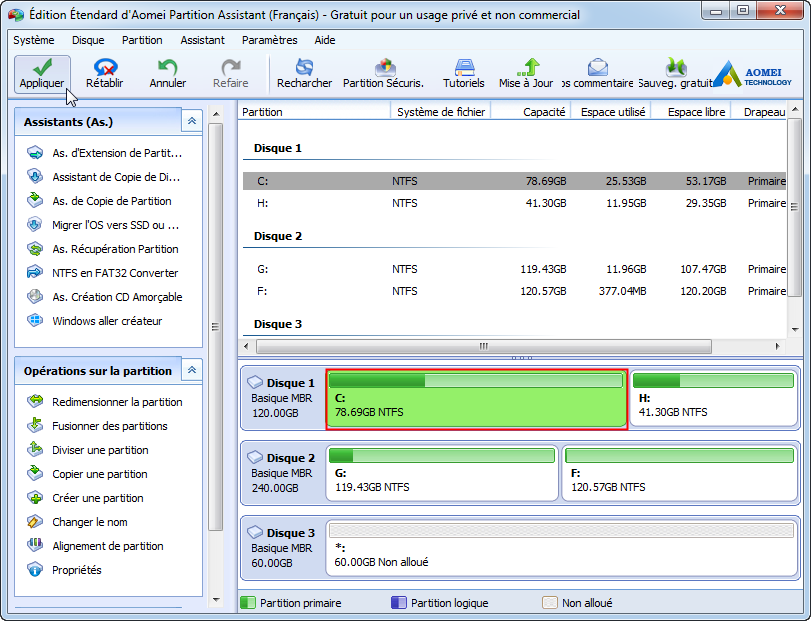The image size is (811, 621).
Task: Sort by Partition column header
Action: pos(314,112)
